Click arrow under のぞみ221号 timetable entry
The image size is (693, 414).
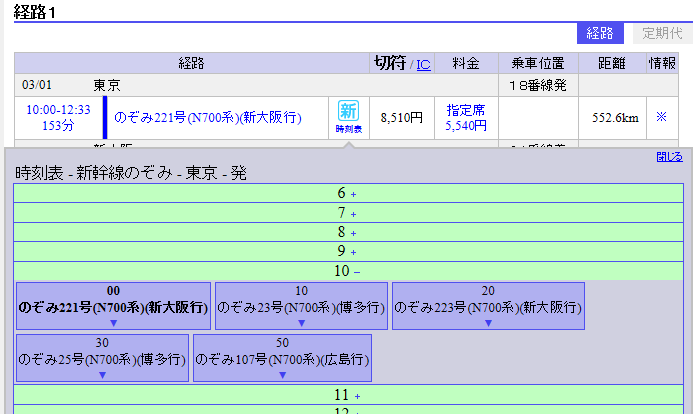tap(113, 323)
